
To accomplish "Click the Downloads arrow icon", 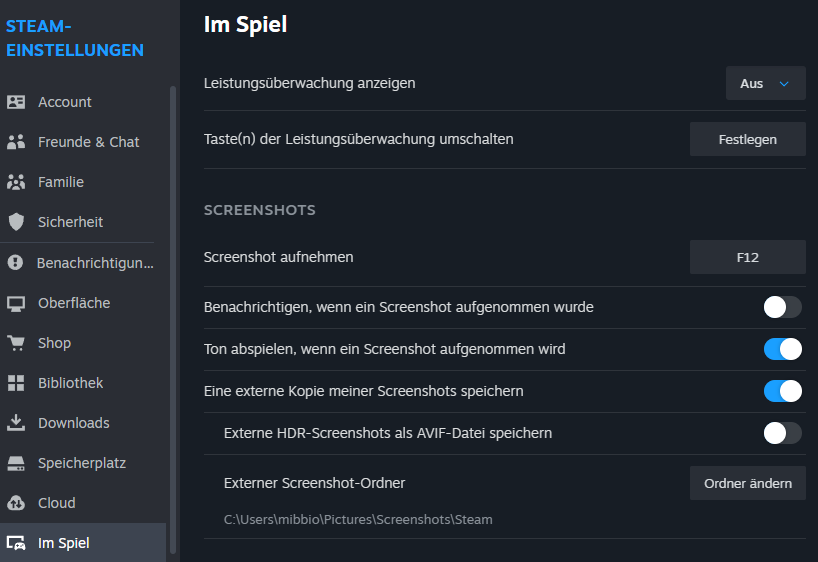I will 16,423.
